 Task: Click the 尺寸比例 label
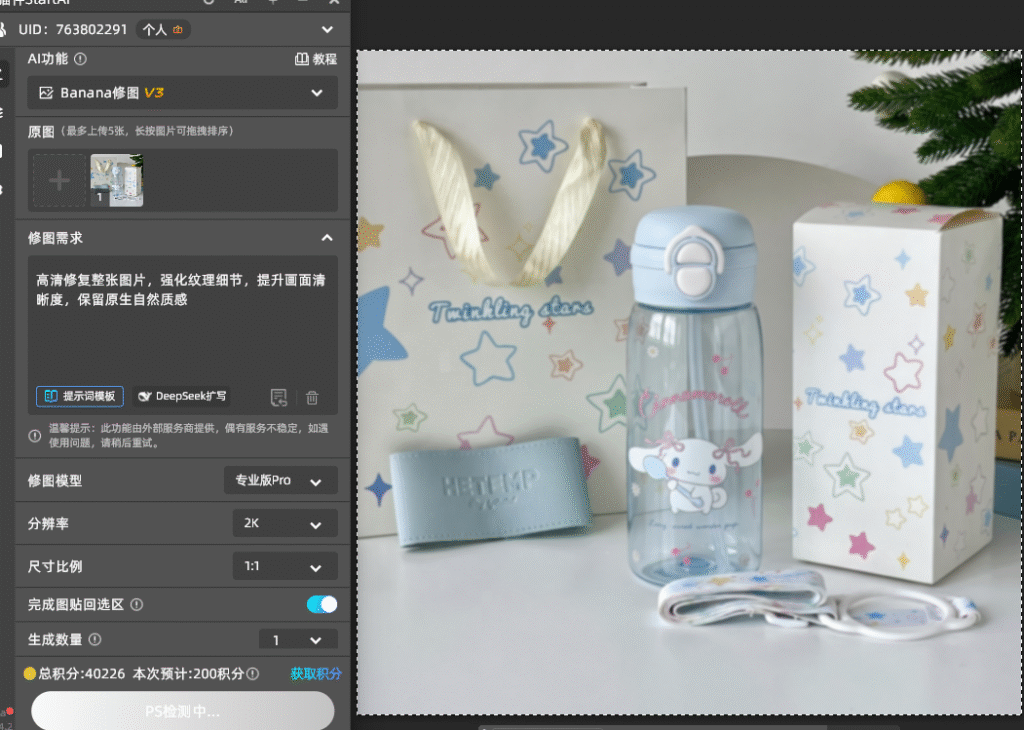tap(55, 566)
